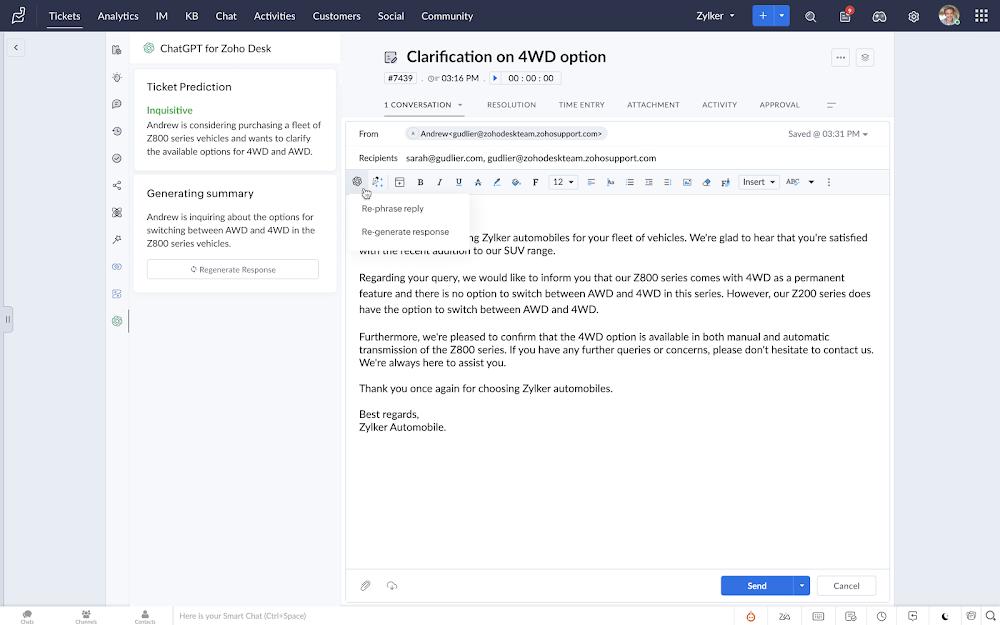Click the ChatGPT icon in the reply toolbar

click(357, 182)
